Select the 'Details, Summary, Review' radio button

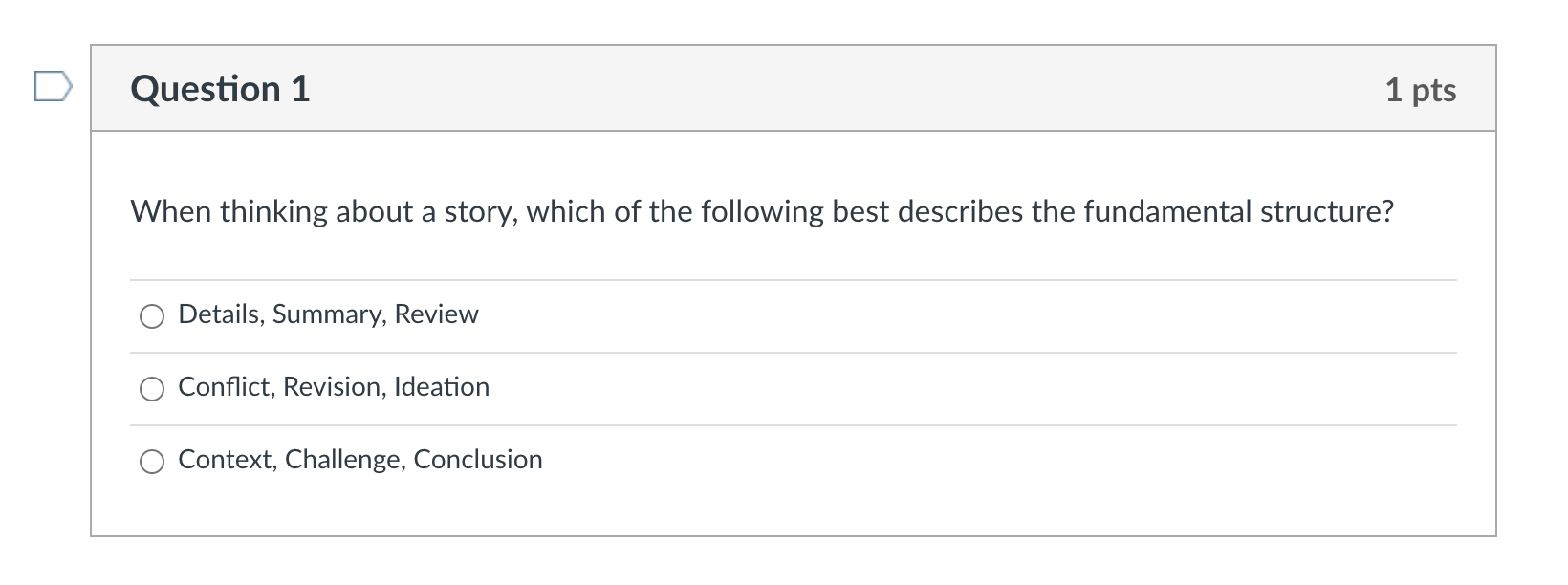pyautogui.click(x=151, y=315)
